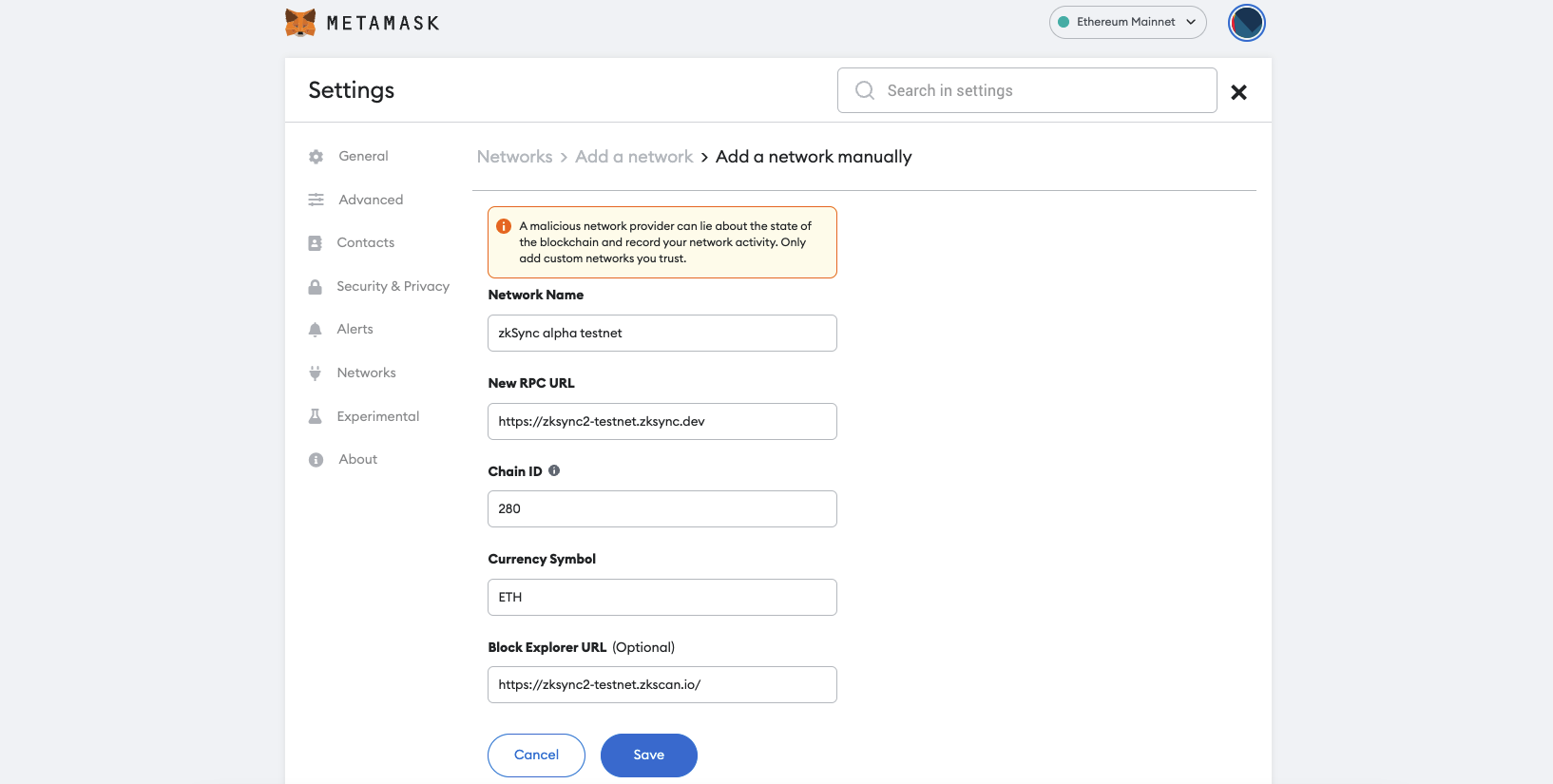Image resolution: width=1553 pixels, height=784 pixels.
Task: Click the Security & Privacy lock icon
Action: pos(315,286)
